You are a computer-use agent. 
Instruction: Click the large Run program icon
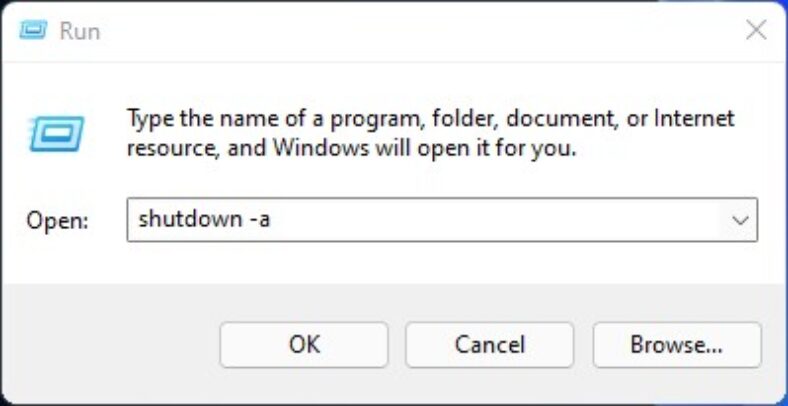point(57,134)
